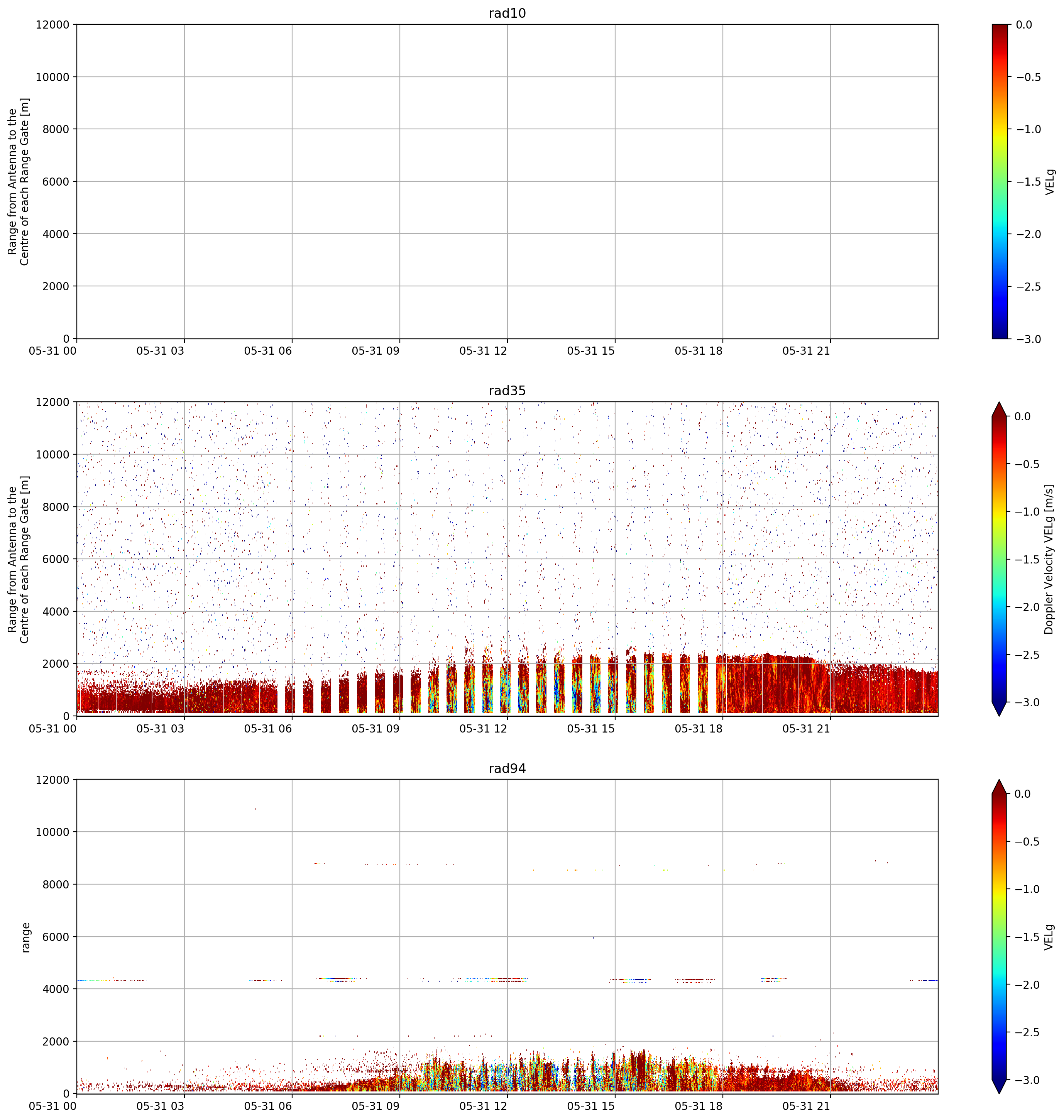Click the rad94 plot title
The image size is (1064, 1120).
(507, 768)
